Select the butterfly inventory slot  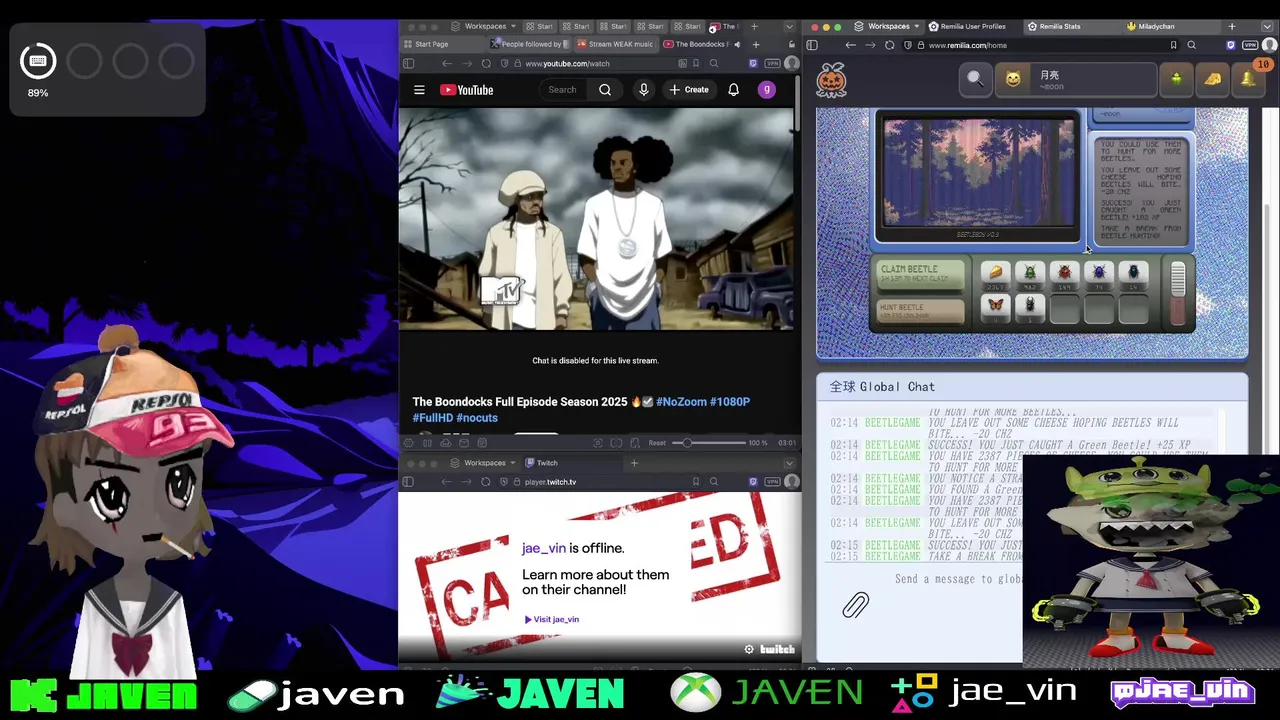tap(995, 308)
